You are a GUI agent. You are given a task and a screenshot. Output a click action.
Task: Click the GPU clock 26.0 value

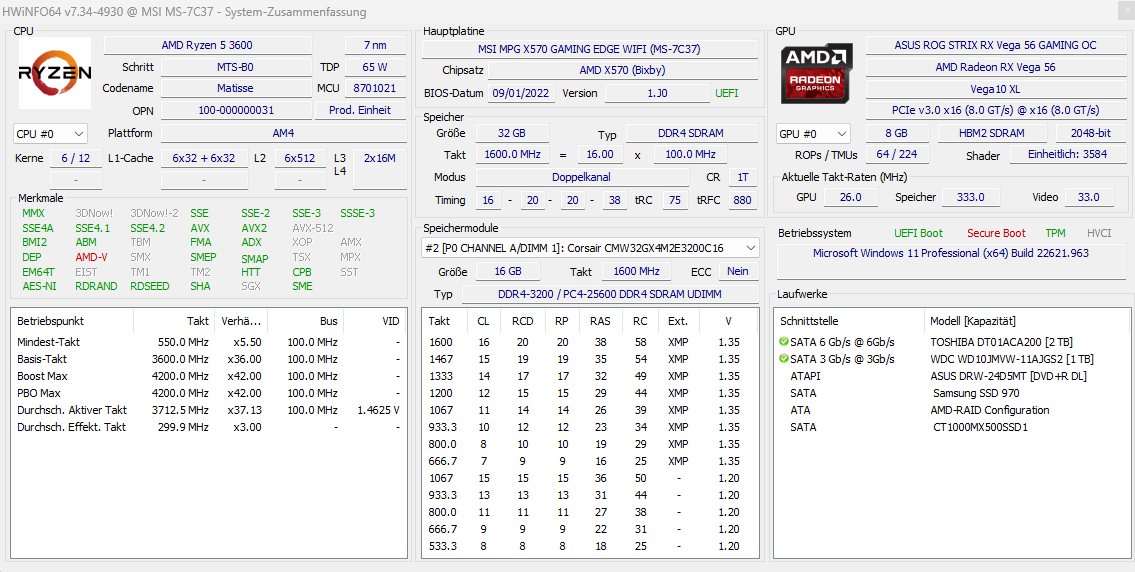[x=849, y=197]
